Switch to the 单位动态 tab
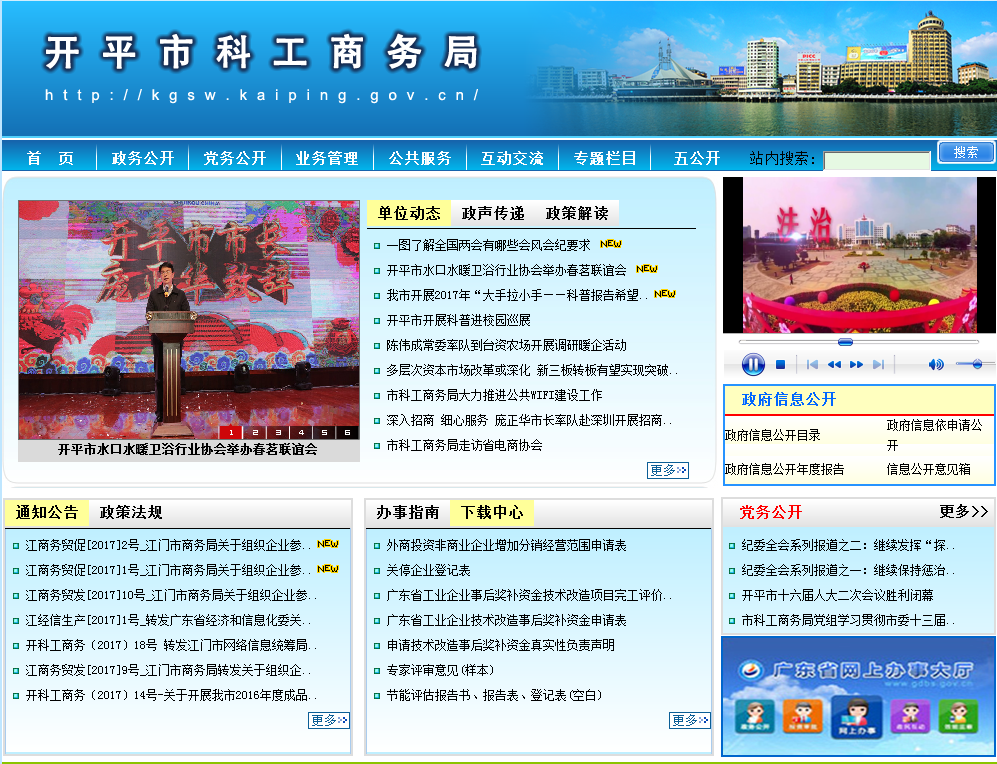The width and height of the screenshot is (997, 764). coord(409,214)
